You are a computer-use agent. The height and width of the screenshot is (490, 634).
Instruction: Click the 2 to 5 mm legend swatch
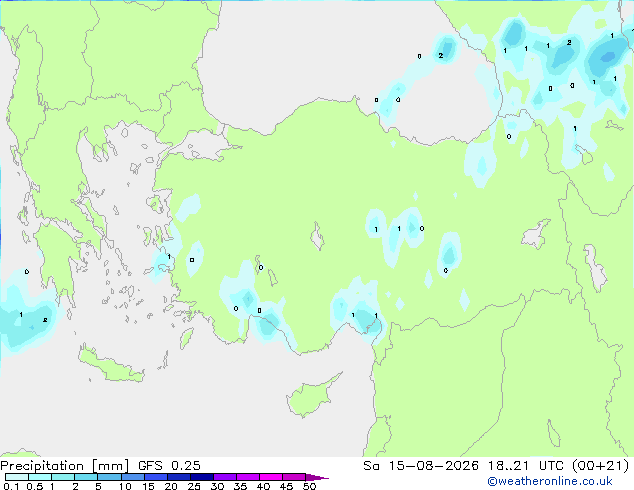coord(86,477)
